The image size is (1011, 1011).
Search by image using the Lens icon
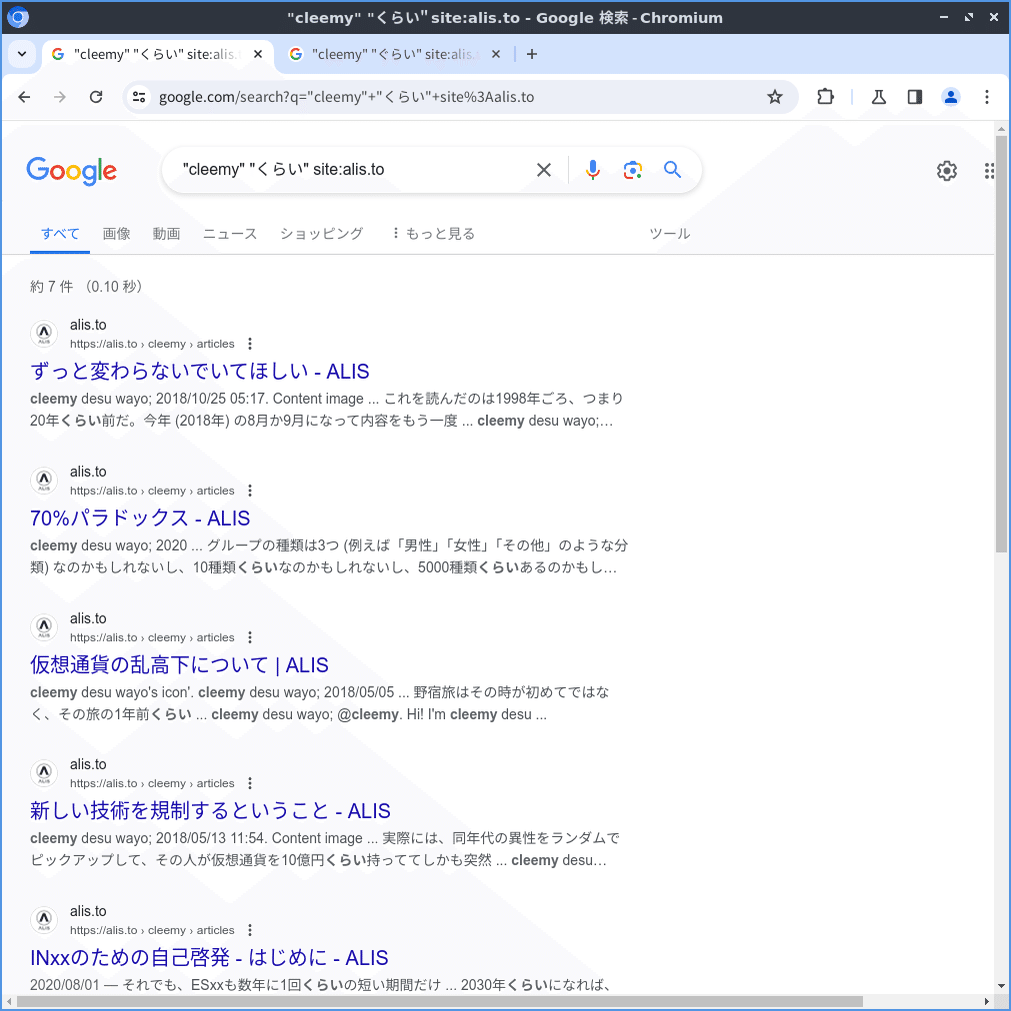click(x=633, y=170)
